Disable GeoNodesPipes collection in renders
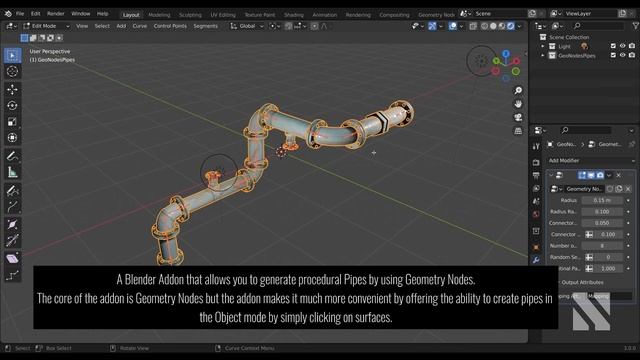 632,55
